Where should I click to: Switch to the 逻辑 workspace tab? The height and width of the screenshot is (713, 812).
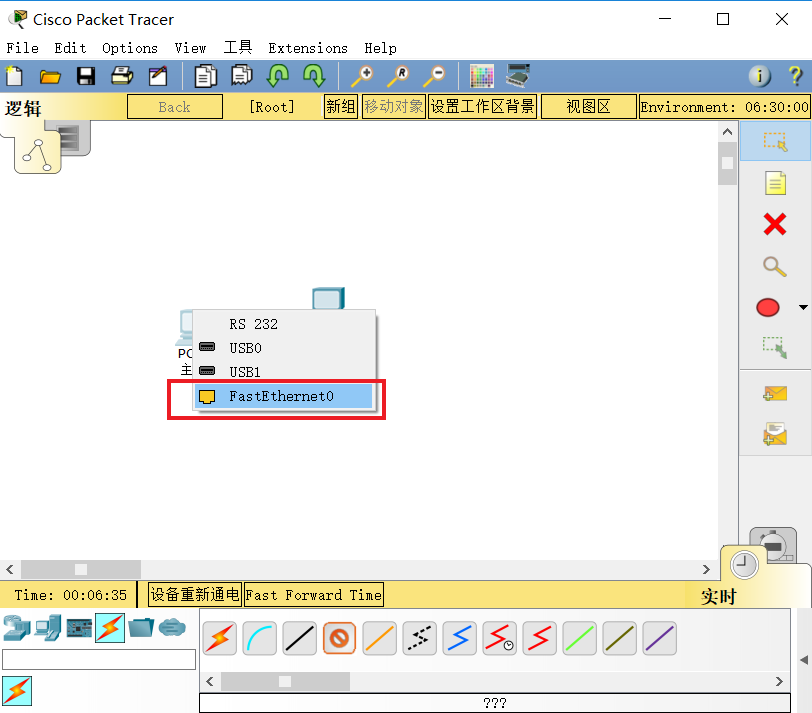37,153
